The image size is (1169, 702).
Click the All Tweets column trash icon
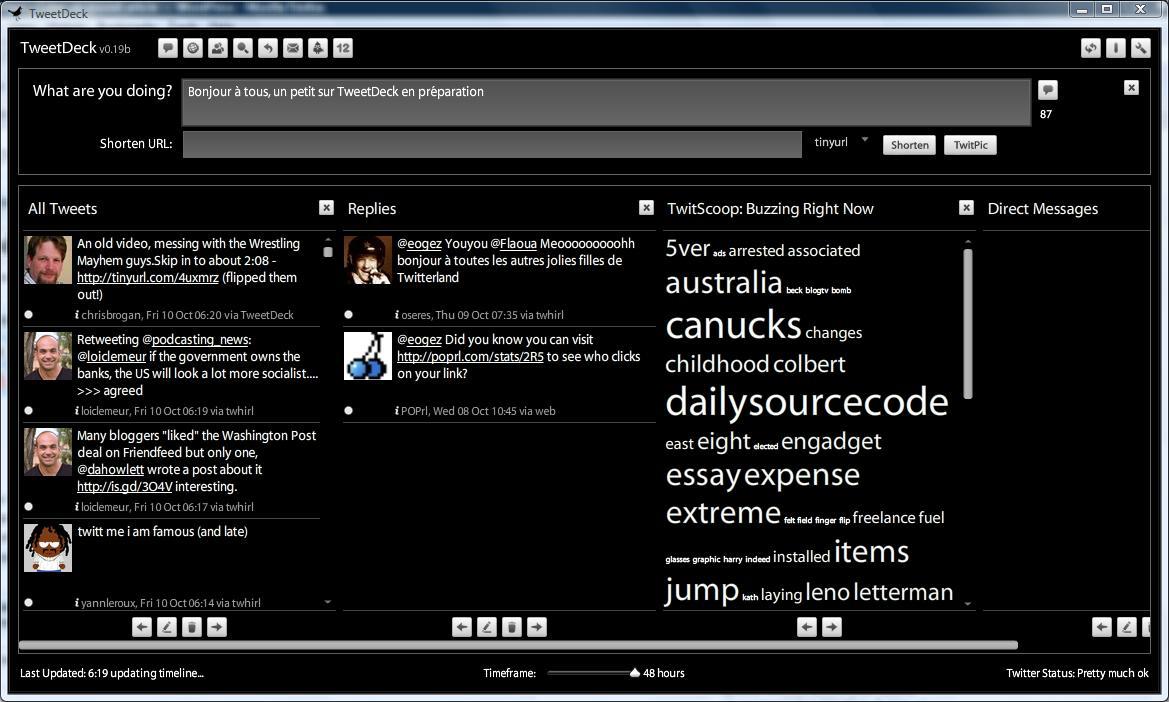coord(192,627)
